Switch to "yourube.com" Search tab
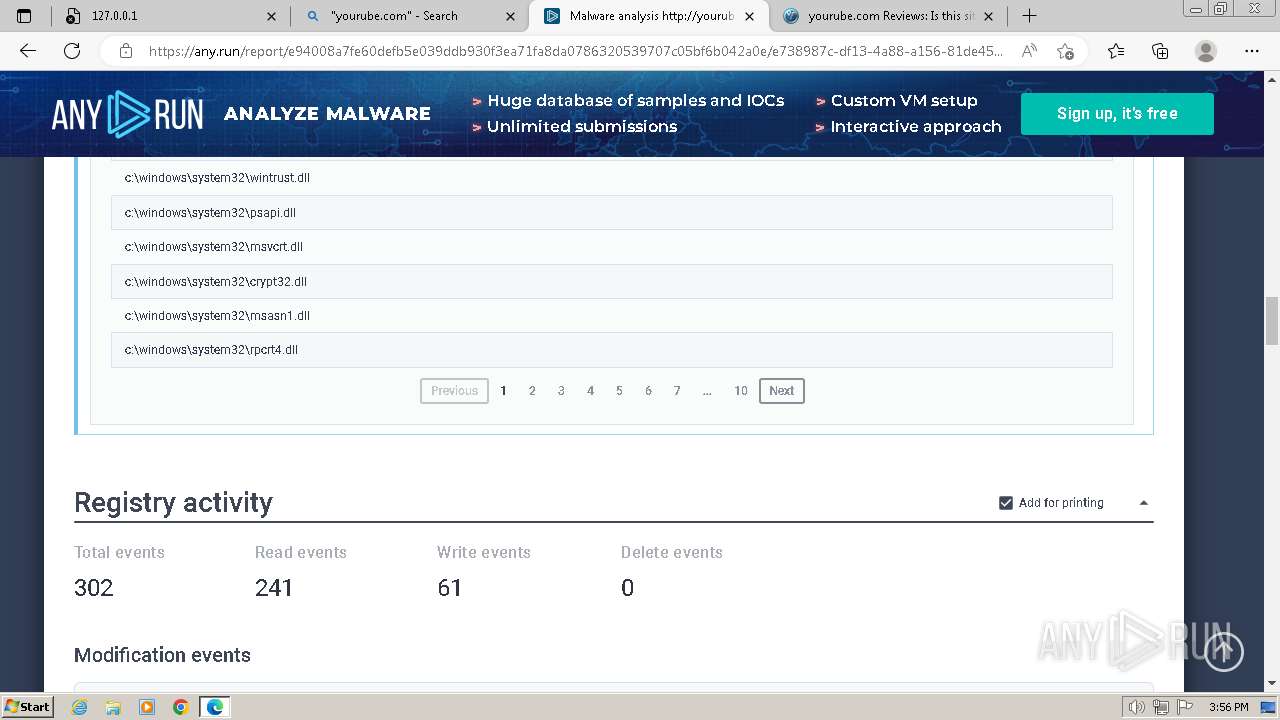The width and height of the screenshot is (1280, 720). coord(411,16)
